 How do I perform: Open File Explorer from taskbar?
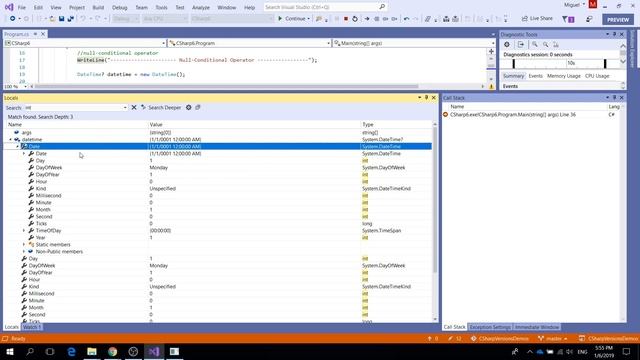92,351
